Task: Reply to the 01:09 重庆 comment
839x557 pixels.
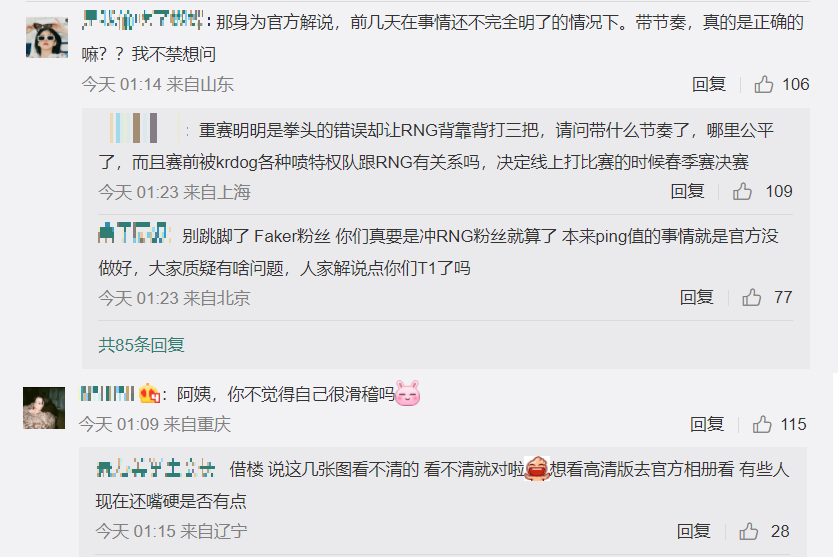Action: [x=706, y=424]
